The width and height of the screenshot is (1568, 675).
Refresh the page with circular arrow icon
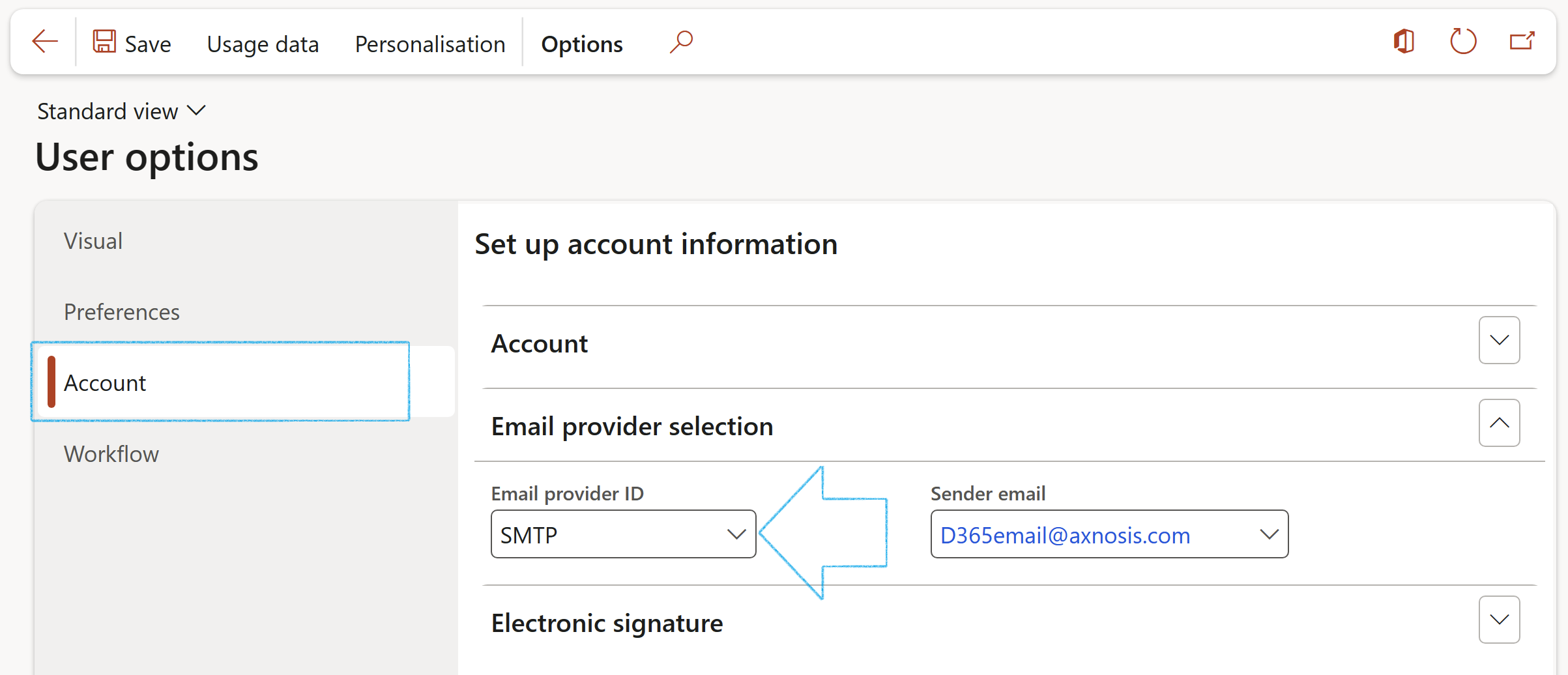(1463, 42)
